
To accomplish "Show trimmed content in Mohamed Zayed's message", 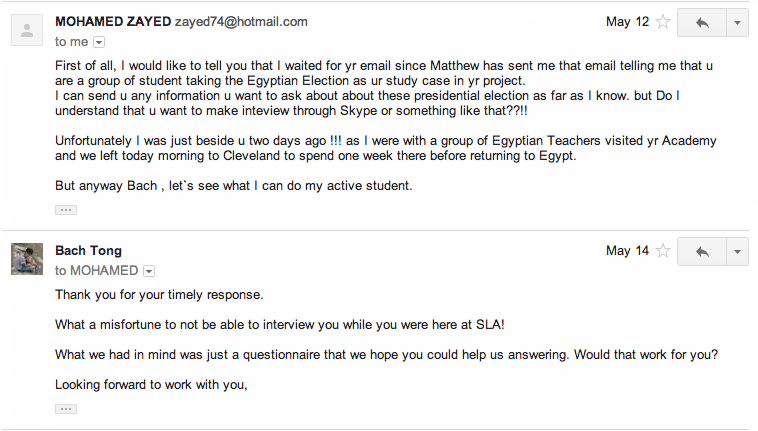I will [66, 210].
